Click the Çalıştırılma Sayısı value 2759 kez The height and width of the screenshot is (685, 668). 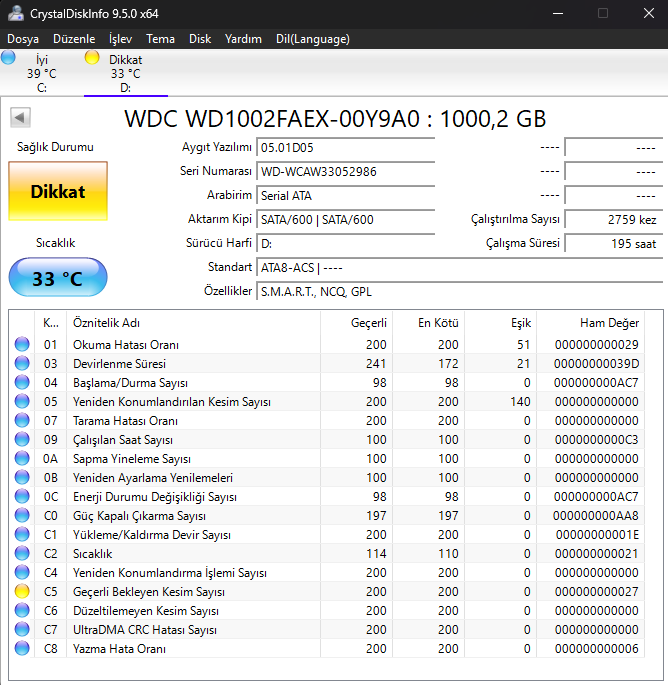click(613, 219)
